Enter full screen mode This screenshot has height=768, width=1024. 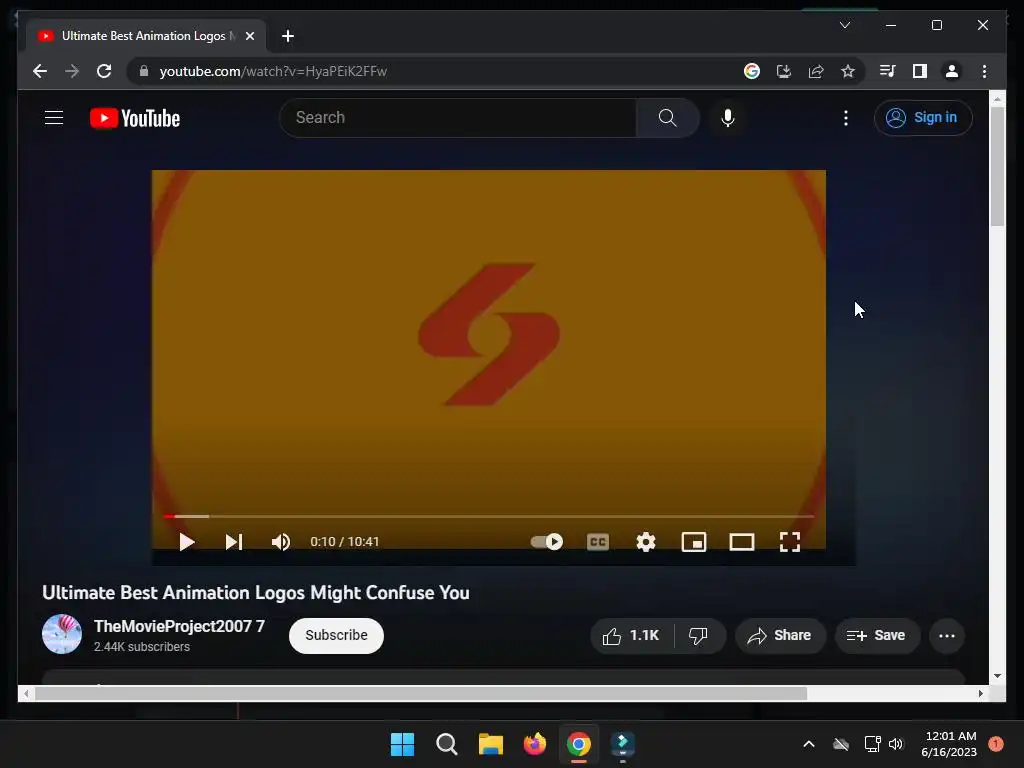pos(790,542)
